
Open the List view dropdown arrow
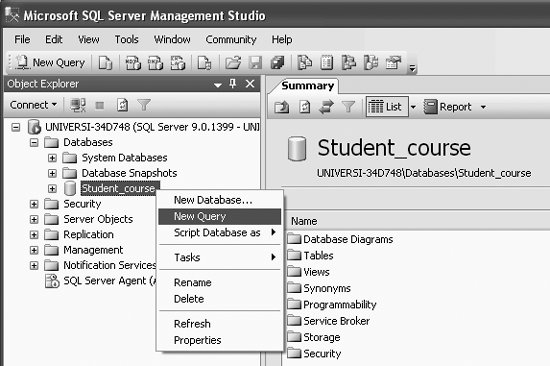click(413, 107)
